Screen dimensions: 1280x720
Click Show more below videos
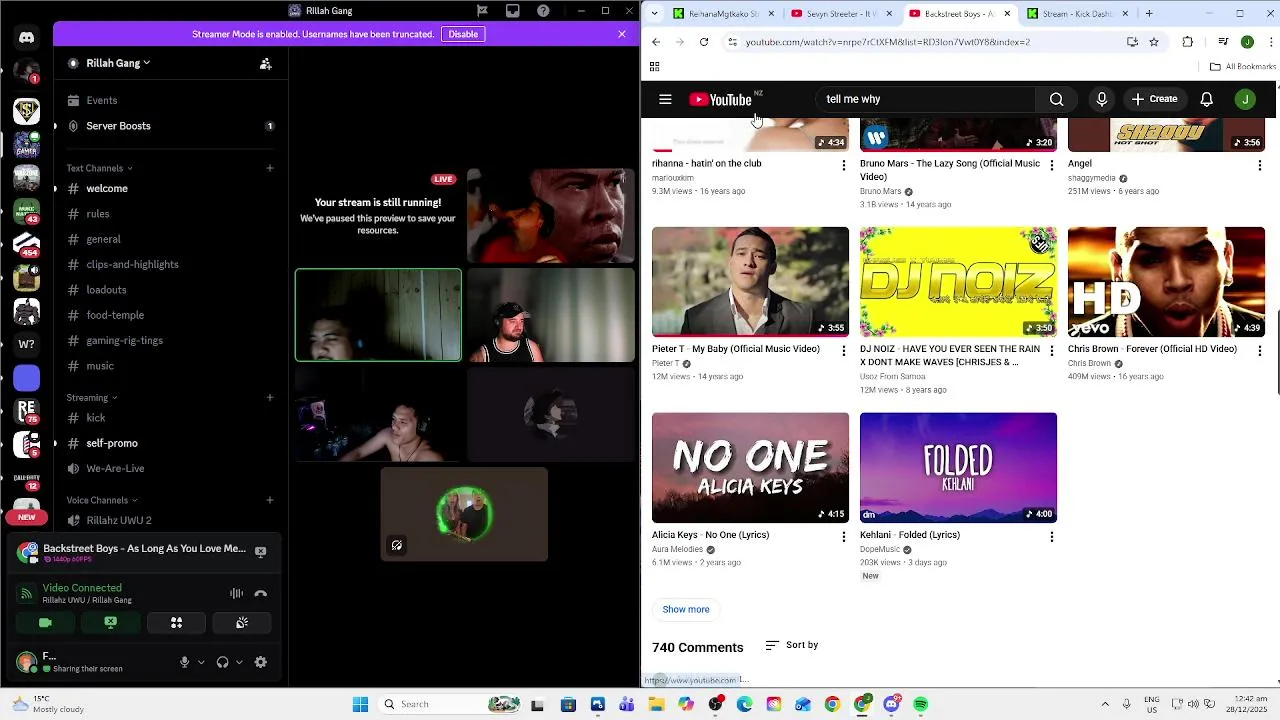(686, 610)
